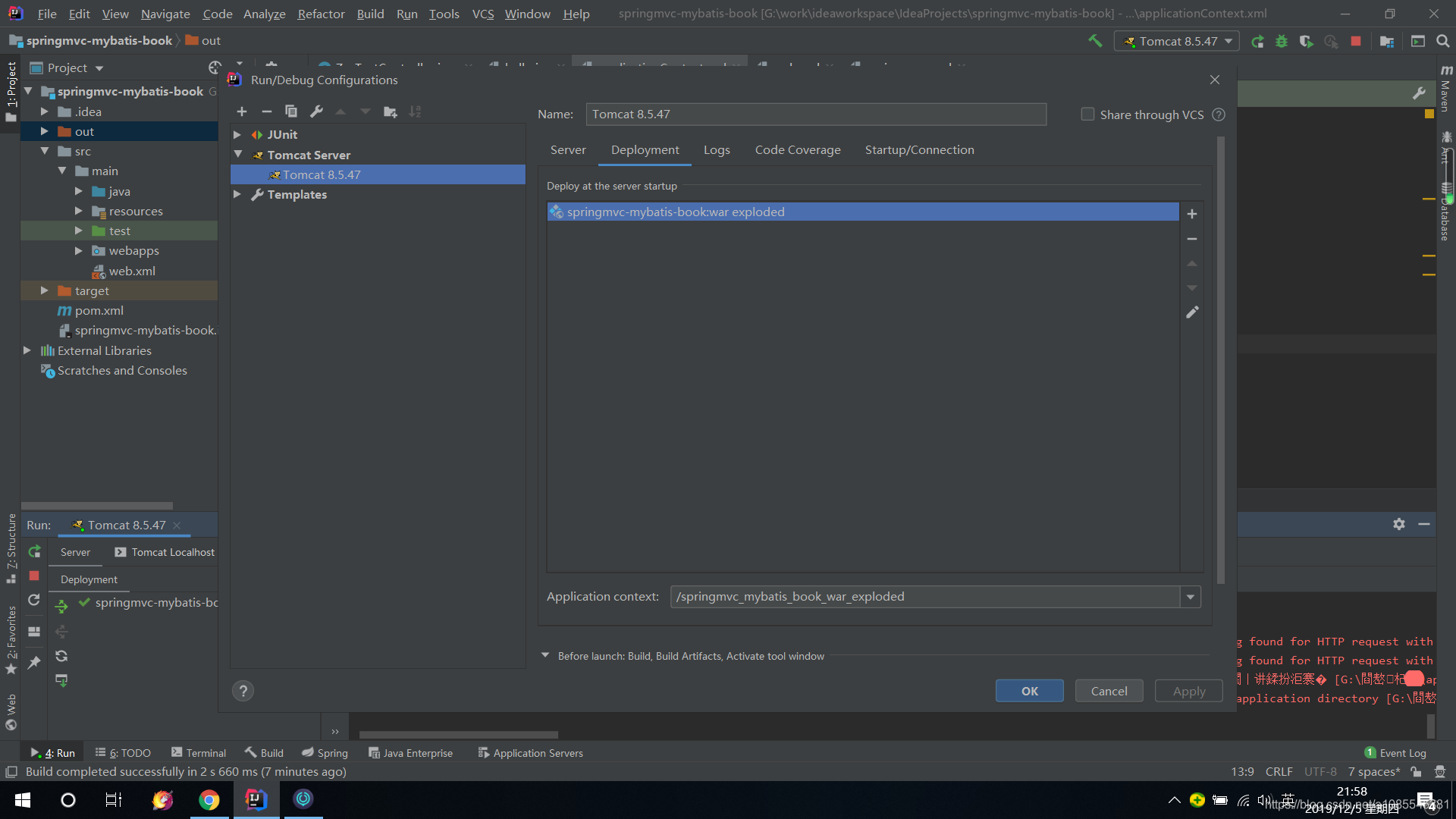This screenshot has width=1456, height=819.
Task: Open Maven tool window
Action: point(1446,87)
